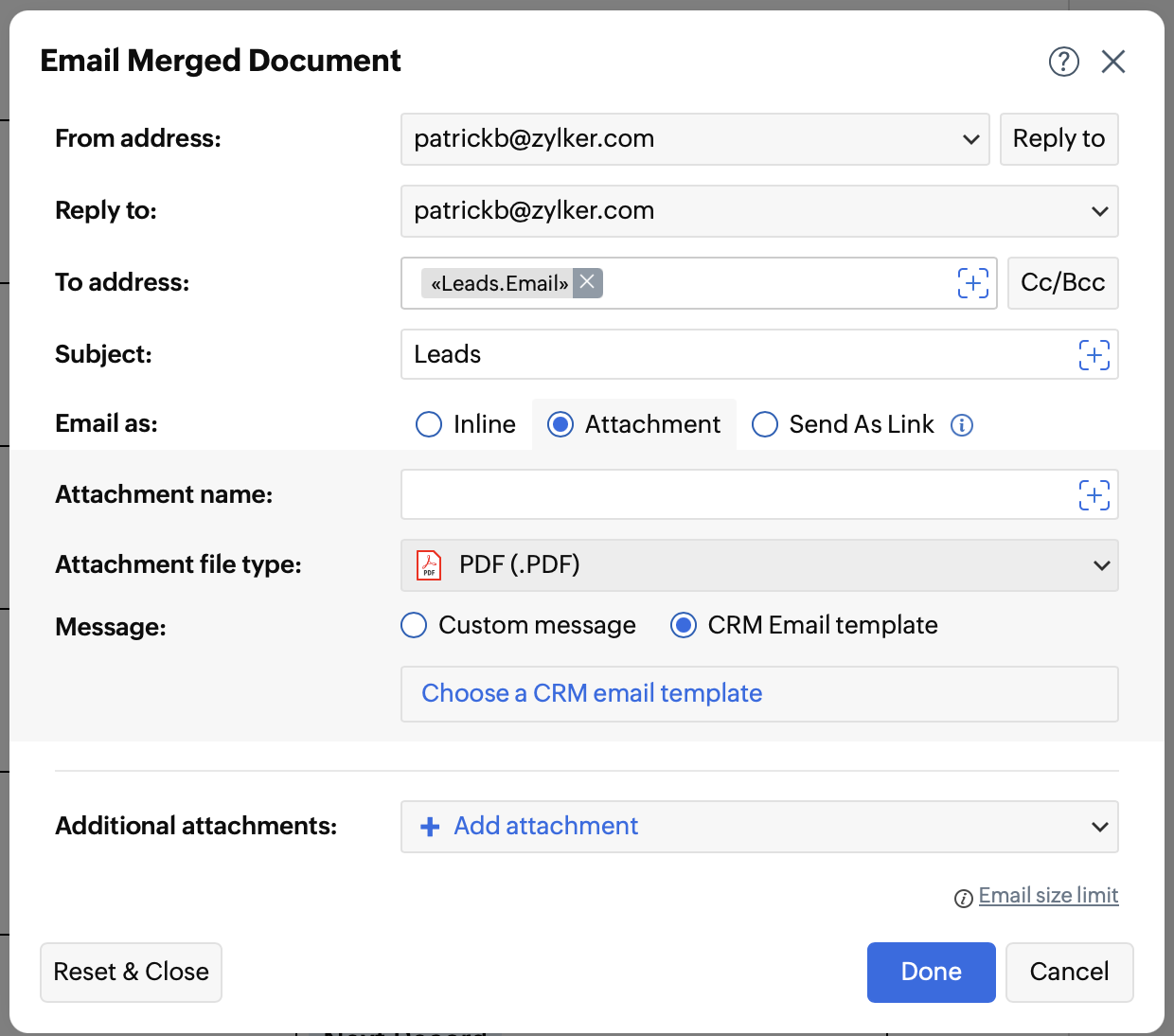
Task: Remove the Leads.Email recipient tag
Action: coord(587,282)
